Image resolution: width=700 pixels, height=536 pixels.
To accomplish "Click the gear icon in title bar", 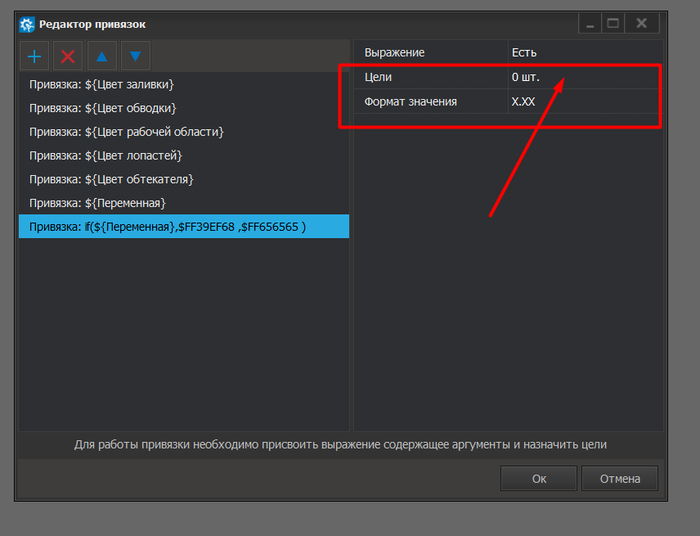I will 27,23.
